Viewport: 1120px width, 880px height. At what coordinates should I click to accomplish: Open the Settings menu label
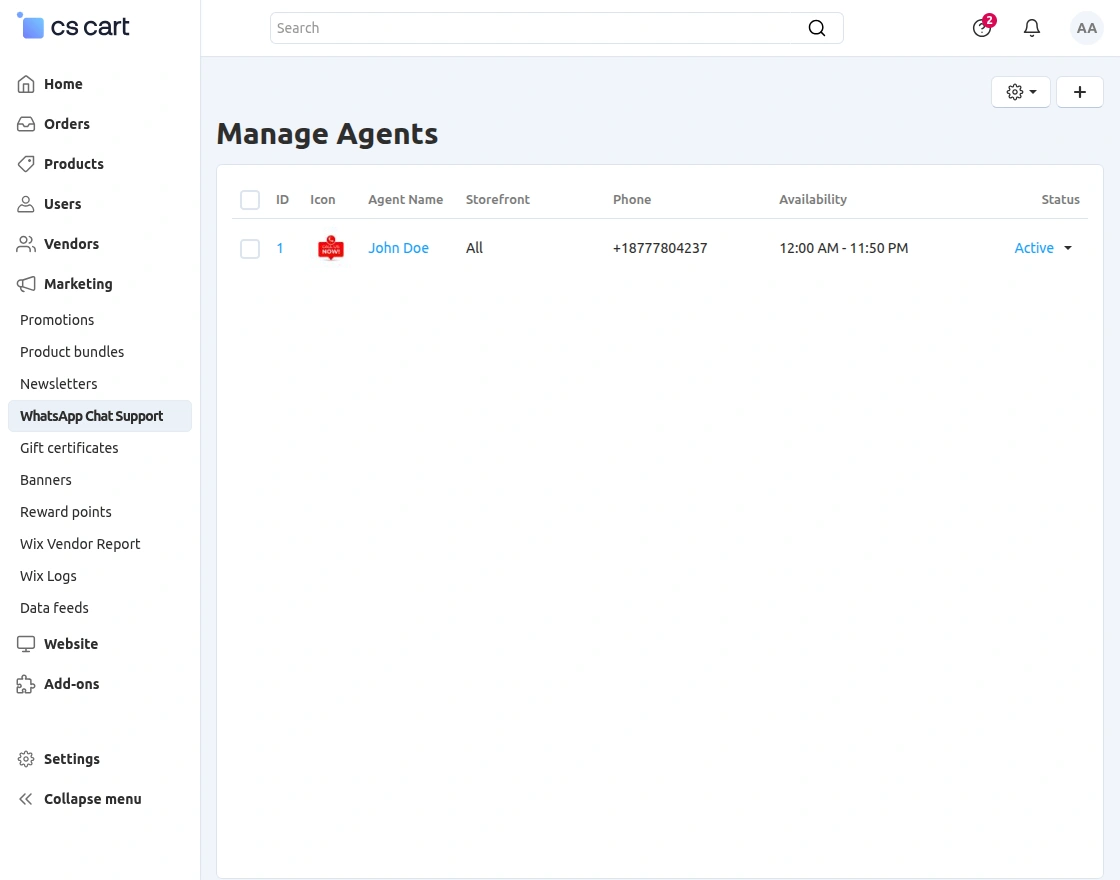[71, 759]
